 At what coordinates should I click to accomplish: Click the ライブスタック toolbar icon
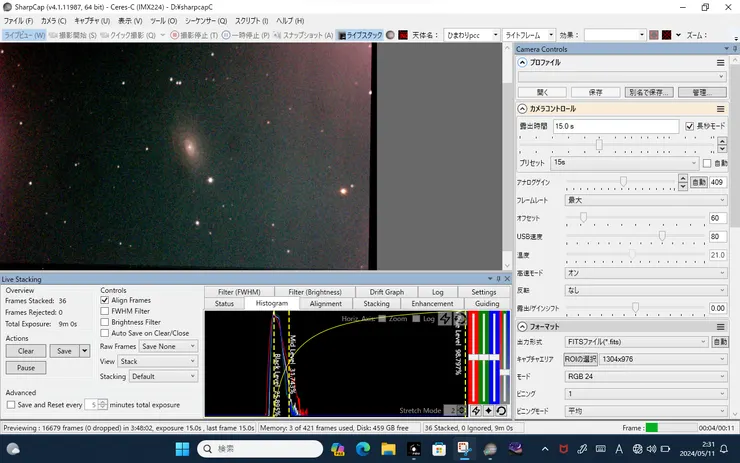tap(360, 35)
